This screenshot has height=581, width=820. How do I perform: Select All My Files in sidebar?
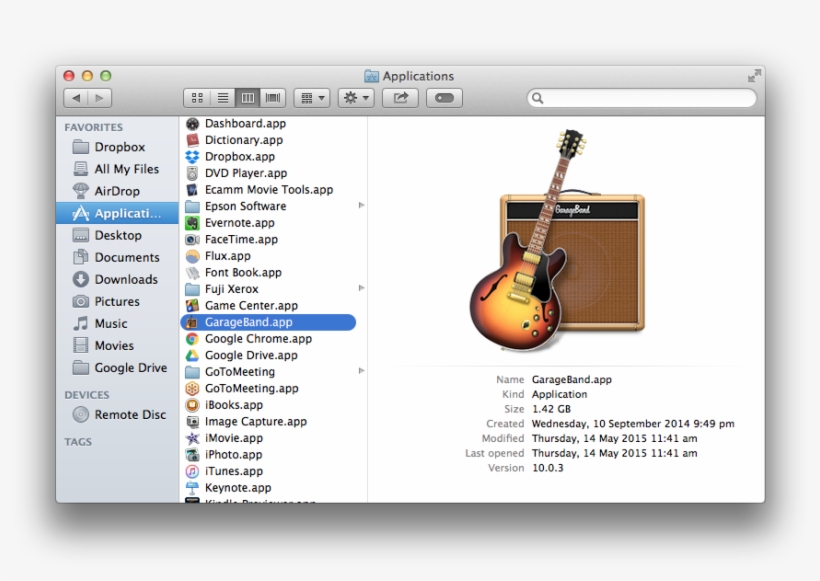(117, 169)
